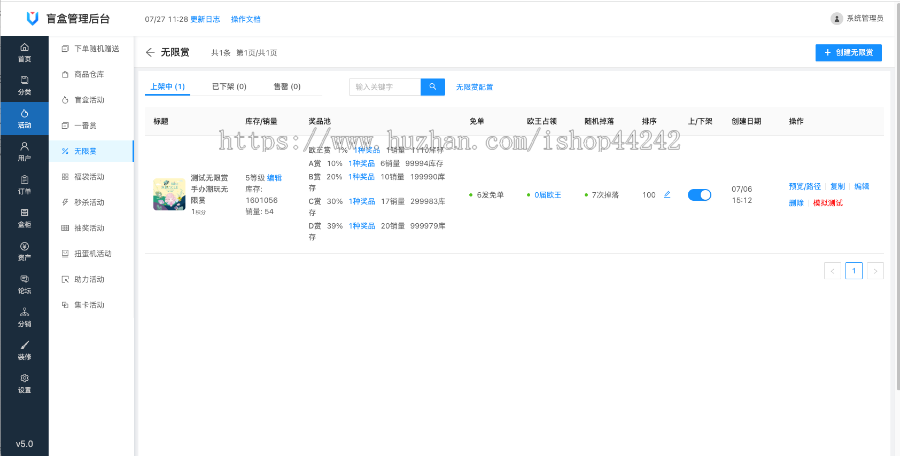
Task: Open 盲盒活动 in the submenu
Action: click(x=91, y=100)
